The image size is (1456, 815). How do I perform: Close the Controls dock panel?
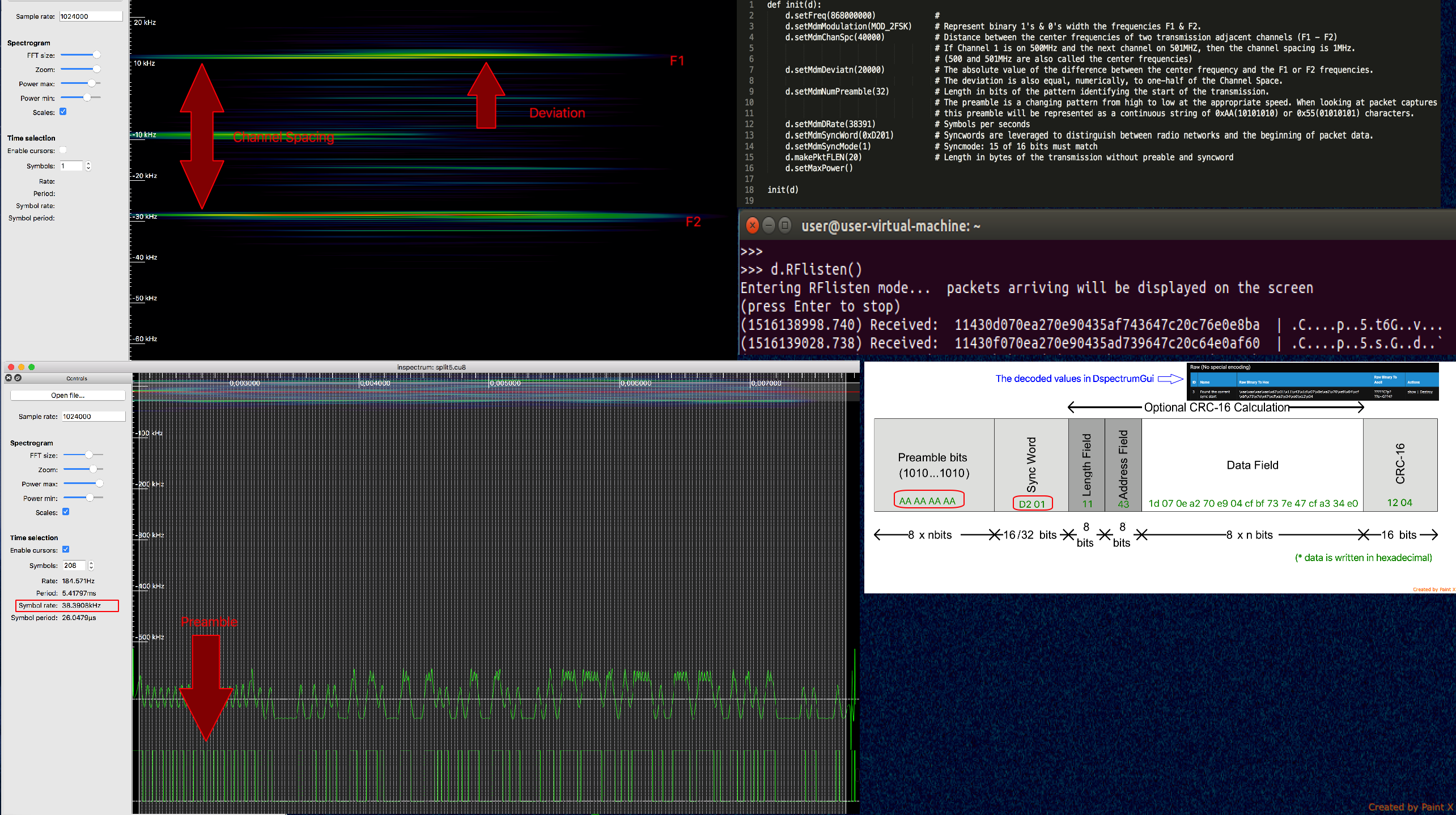[x=9, y=378]
